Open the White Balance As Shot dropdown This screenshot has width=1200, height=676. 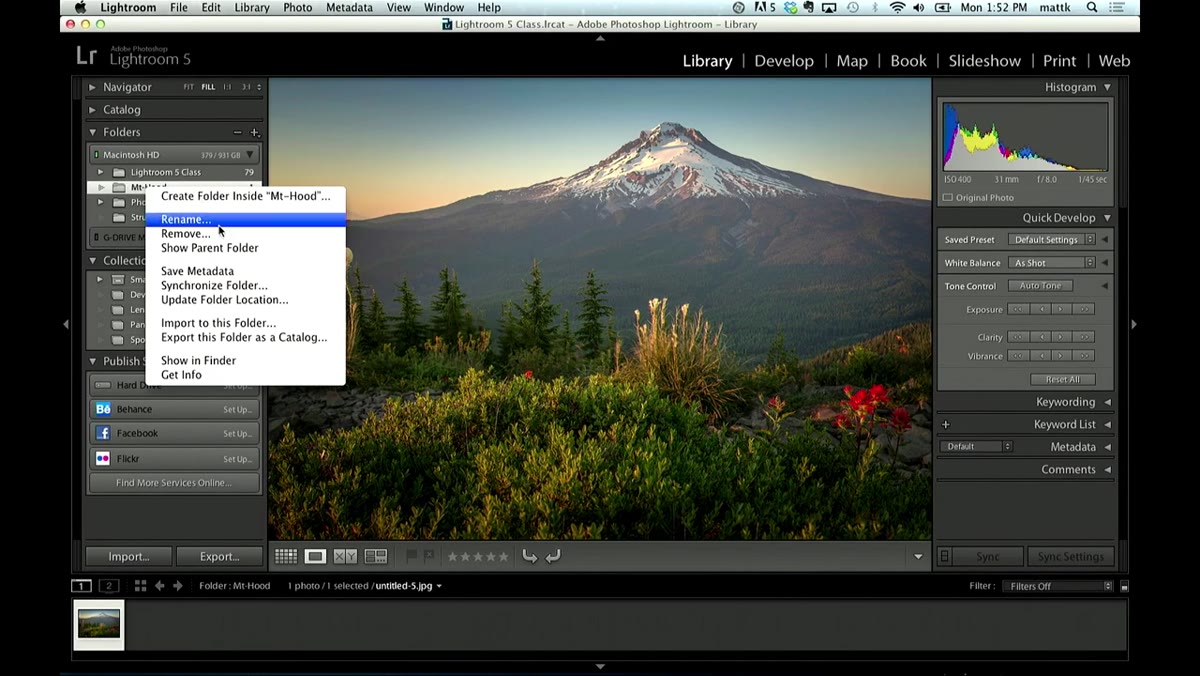[x=1051, y=263]
